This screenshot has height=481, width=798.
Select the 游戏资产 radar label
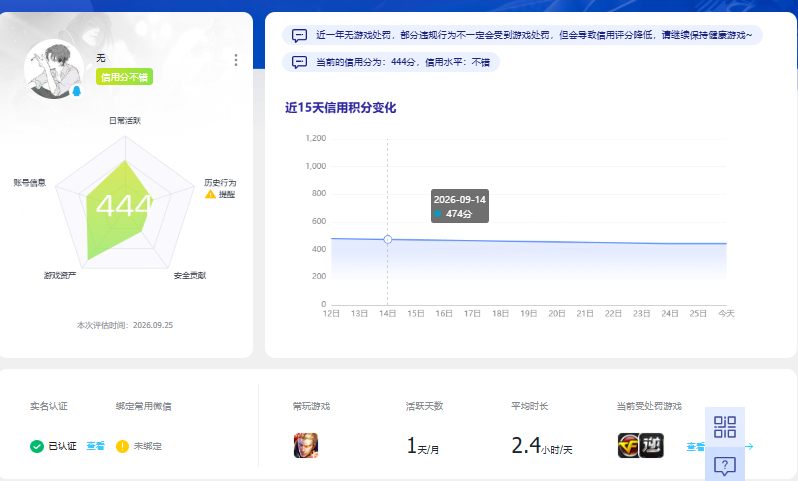[60, 275]
